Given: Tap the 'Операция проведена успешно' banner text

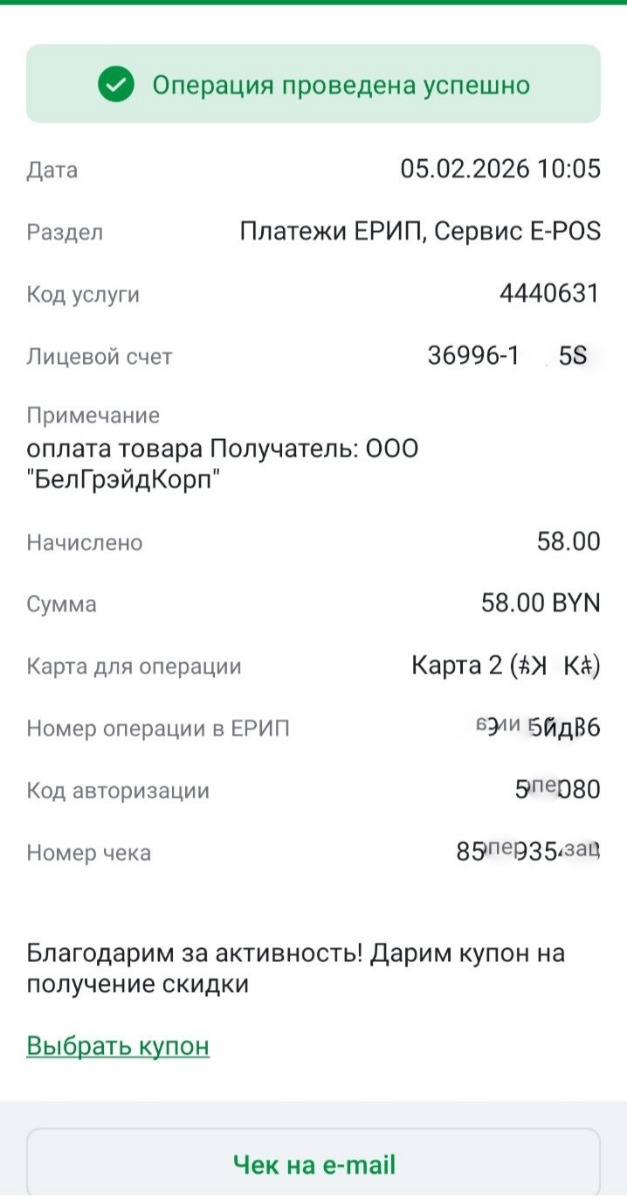Looking at the screenshot, I should coord(340,85).
